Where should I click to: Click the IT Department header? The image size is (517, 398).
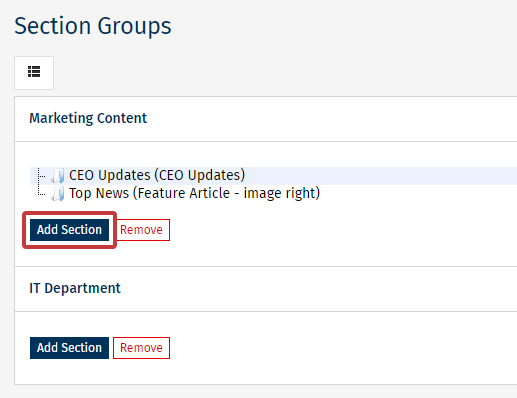click(x=75, y=288)
